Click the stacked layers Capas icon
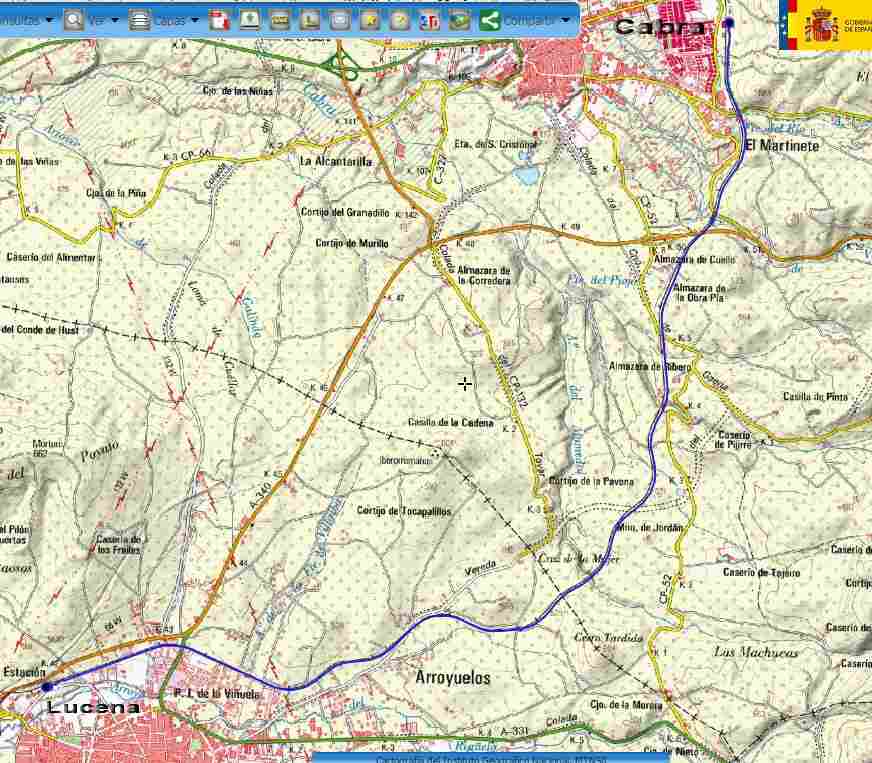Screen dimensions: 872x763 coord(140,20)
